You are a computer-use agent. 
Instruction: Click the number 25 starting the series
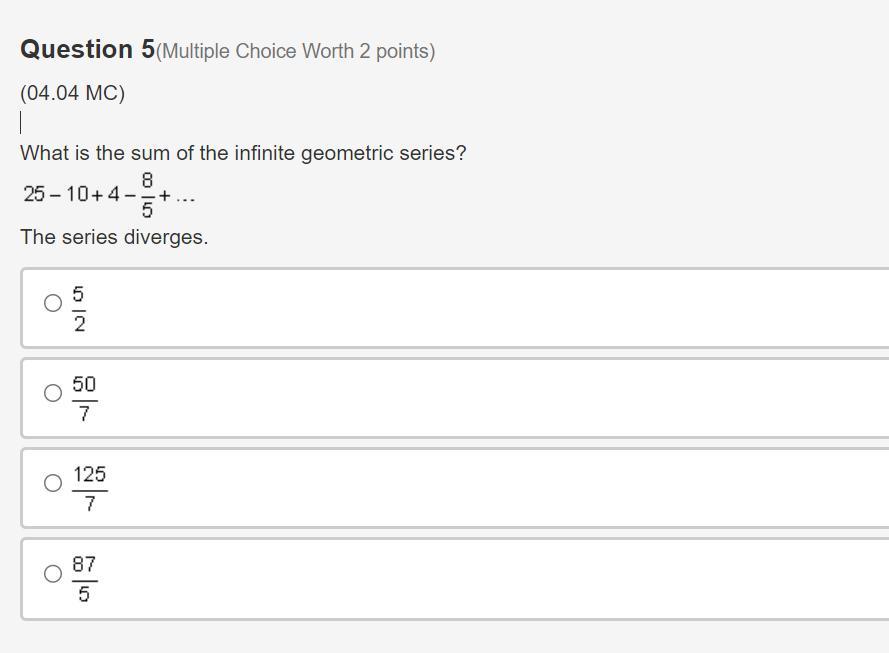point(34,194)
